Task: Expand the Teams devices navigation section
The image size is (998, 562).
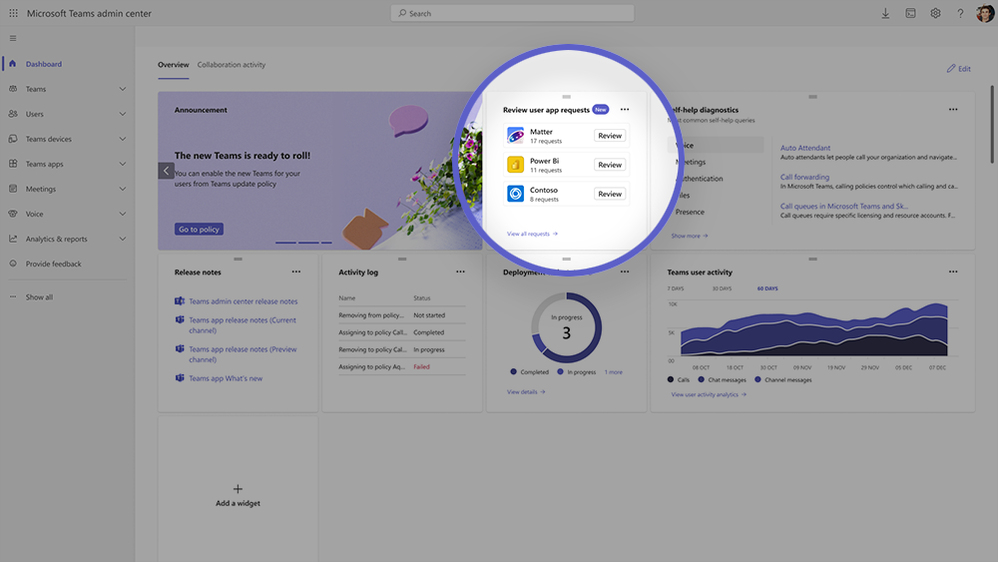Action: 122,139
